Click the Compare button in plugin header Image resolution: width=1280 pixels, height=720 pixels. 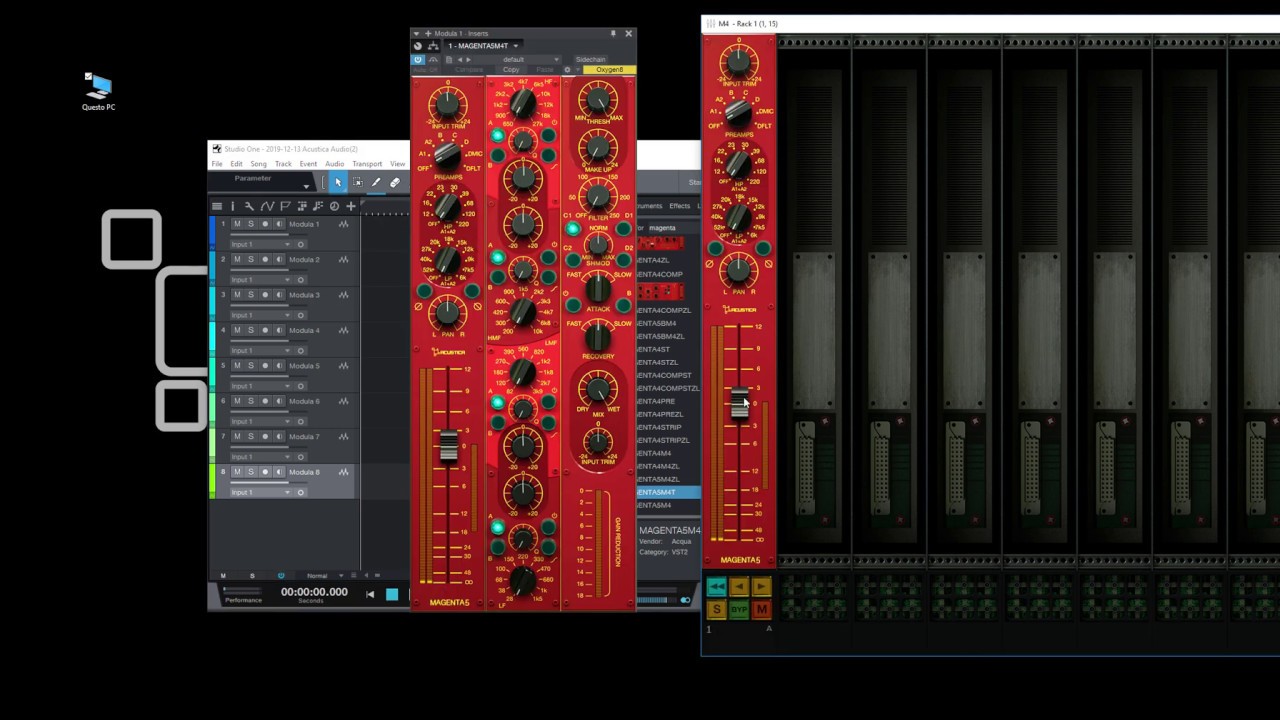tap(469, 70)
